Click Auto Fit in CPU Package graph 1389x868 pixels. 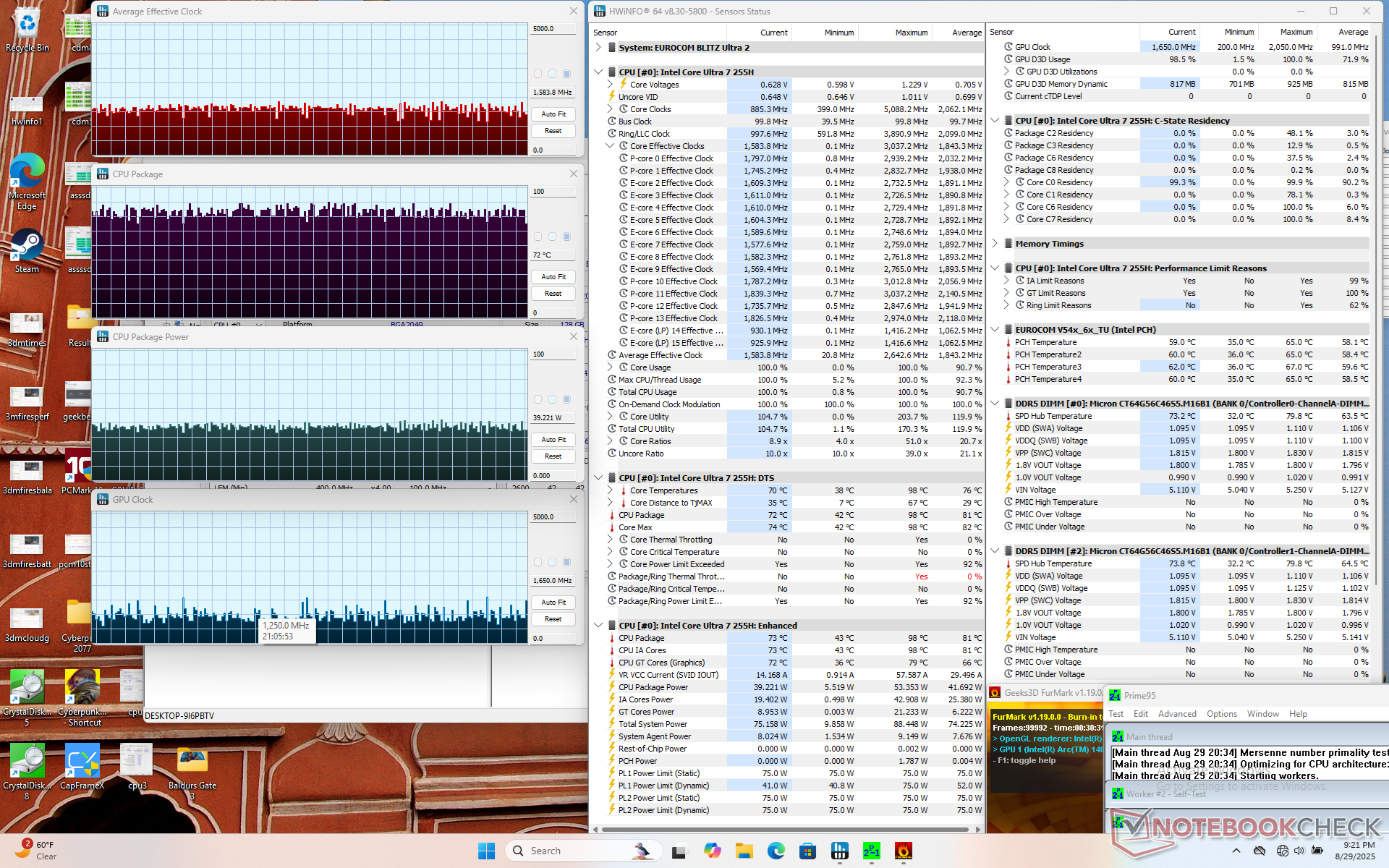tap(553, 277)
